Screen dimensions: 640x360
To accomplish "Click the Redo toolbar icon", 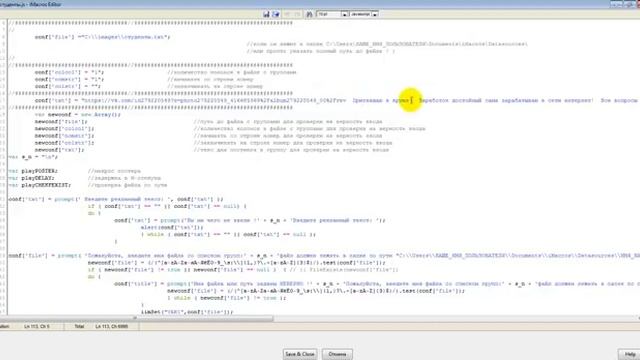I will (297, 14).
